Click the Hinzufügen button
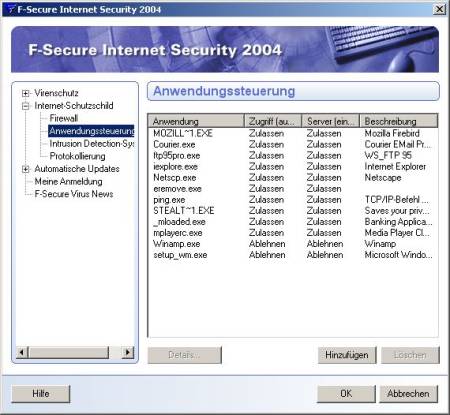This screenshot has width=450, height=415. [347, 355]
